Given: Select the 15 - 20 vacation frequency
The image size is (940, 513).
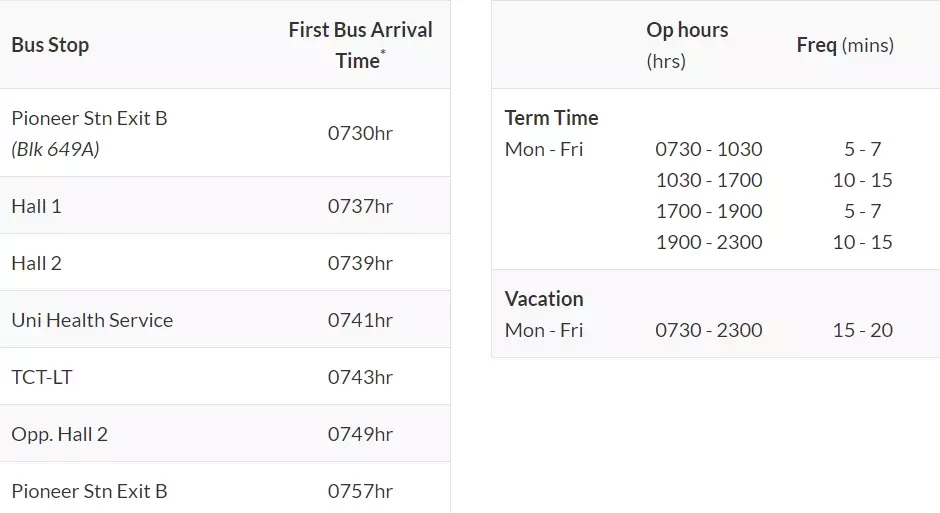Looking at the screenshot, I should tap(863, 330).
